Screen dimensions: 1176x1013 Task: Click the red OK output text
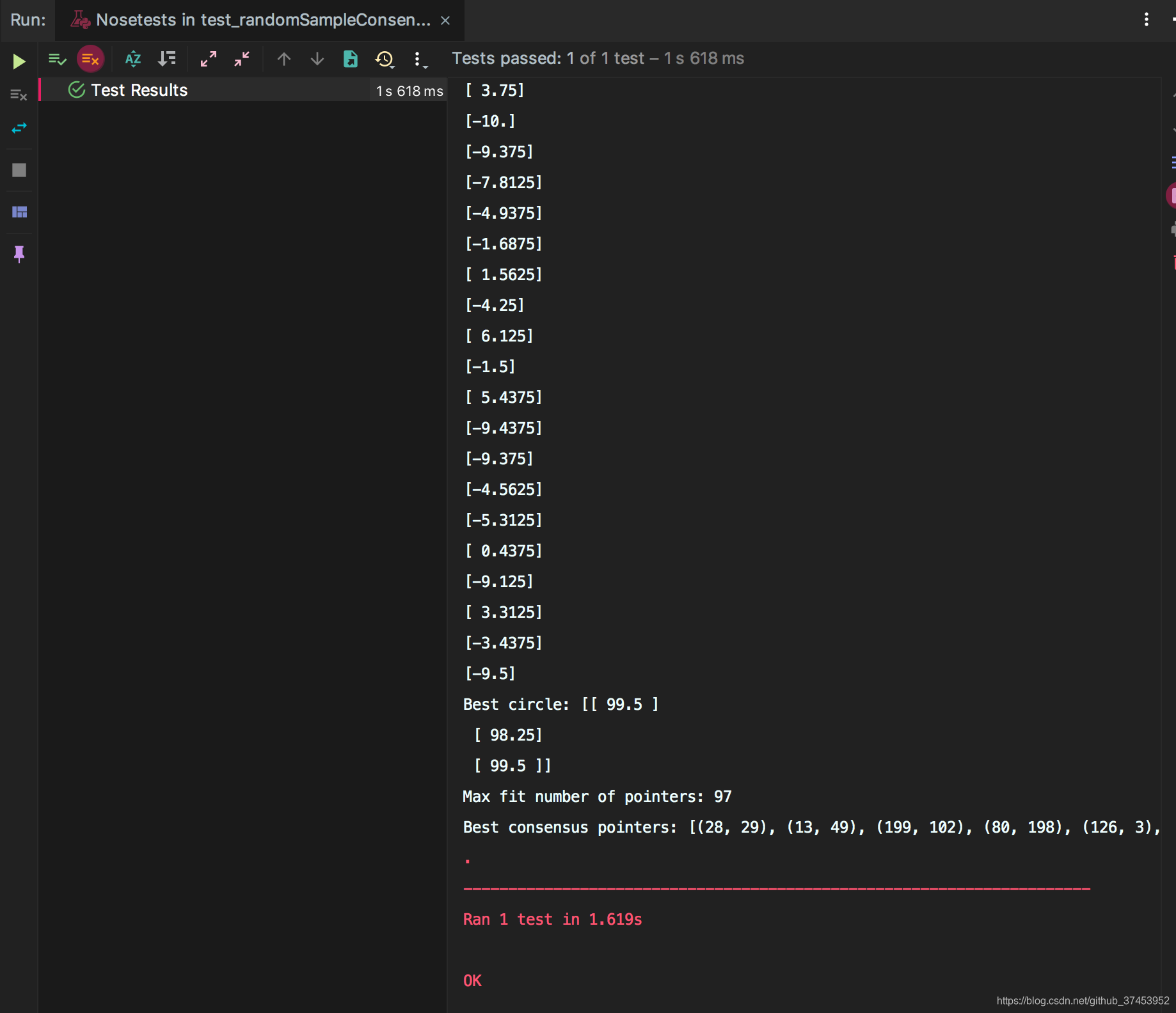(x=472, y=981)
